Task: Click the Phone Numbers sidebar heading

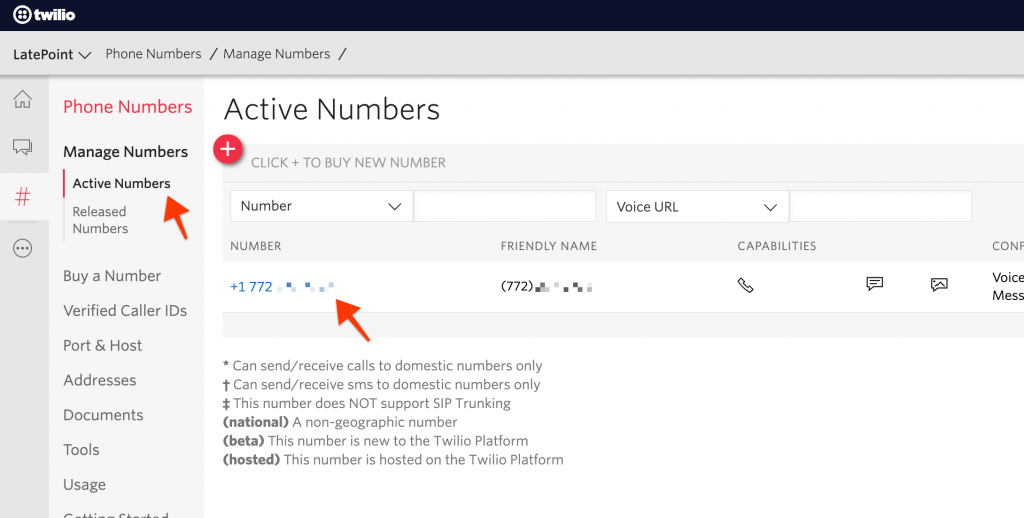Action: (128, 106)
